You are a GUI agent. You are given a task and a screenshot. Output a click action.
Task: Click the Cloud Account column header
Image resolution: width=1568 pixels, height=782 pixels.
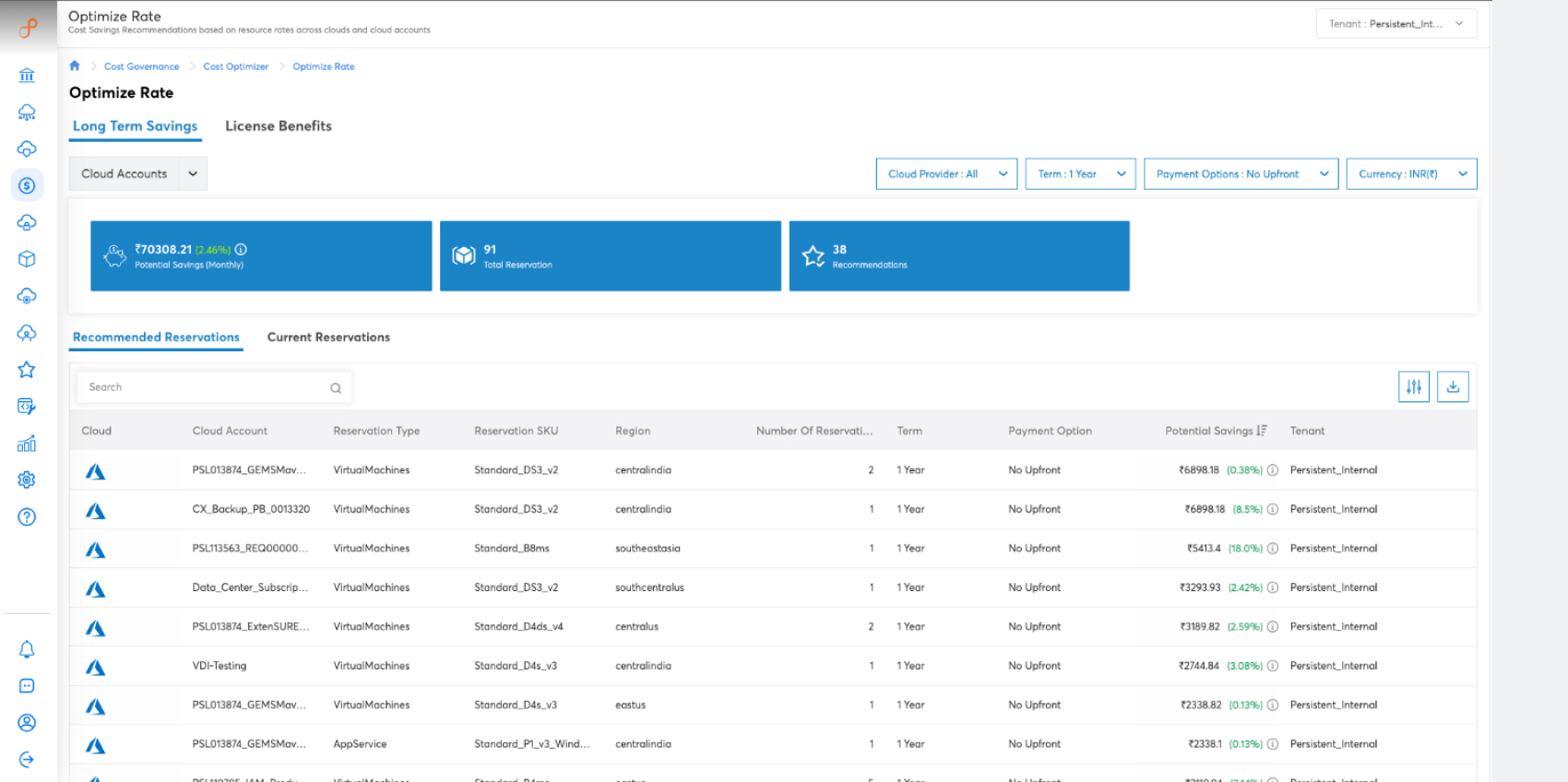(230, 431)
